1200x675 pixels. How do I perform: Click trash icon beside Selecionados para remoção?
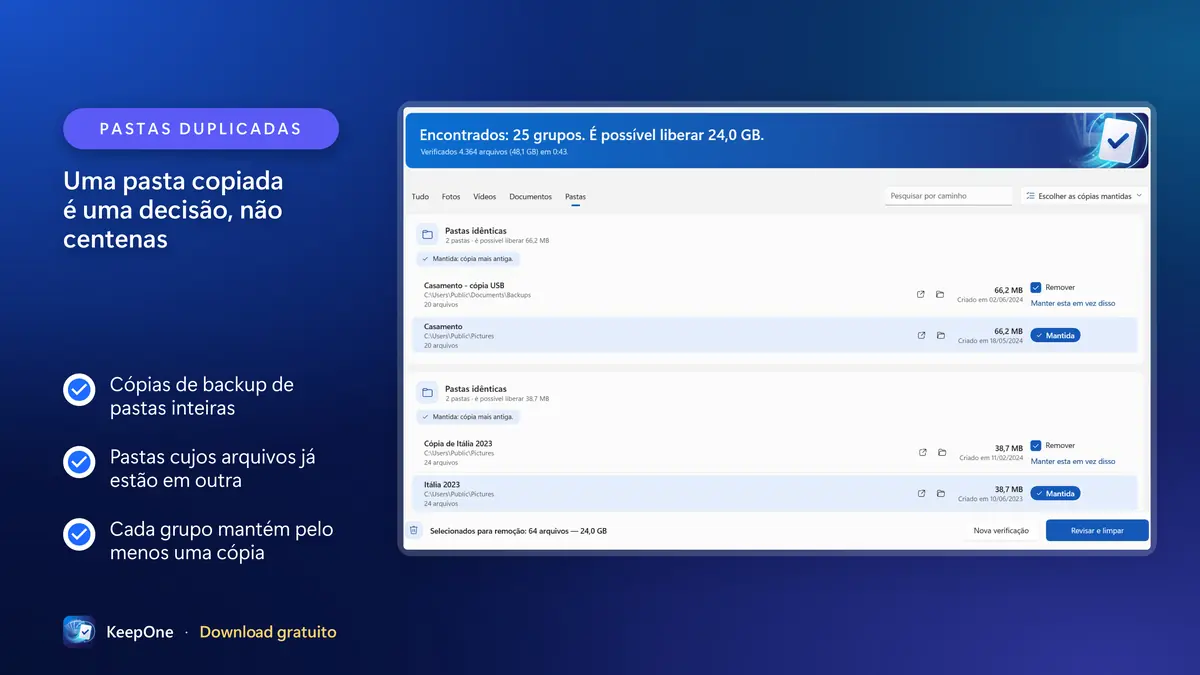tap(413, 530)
